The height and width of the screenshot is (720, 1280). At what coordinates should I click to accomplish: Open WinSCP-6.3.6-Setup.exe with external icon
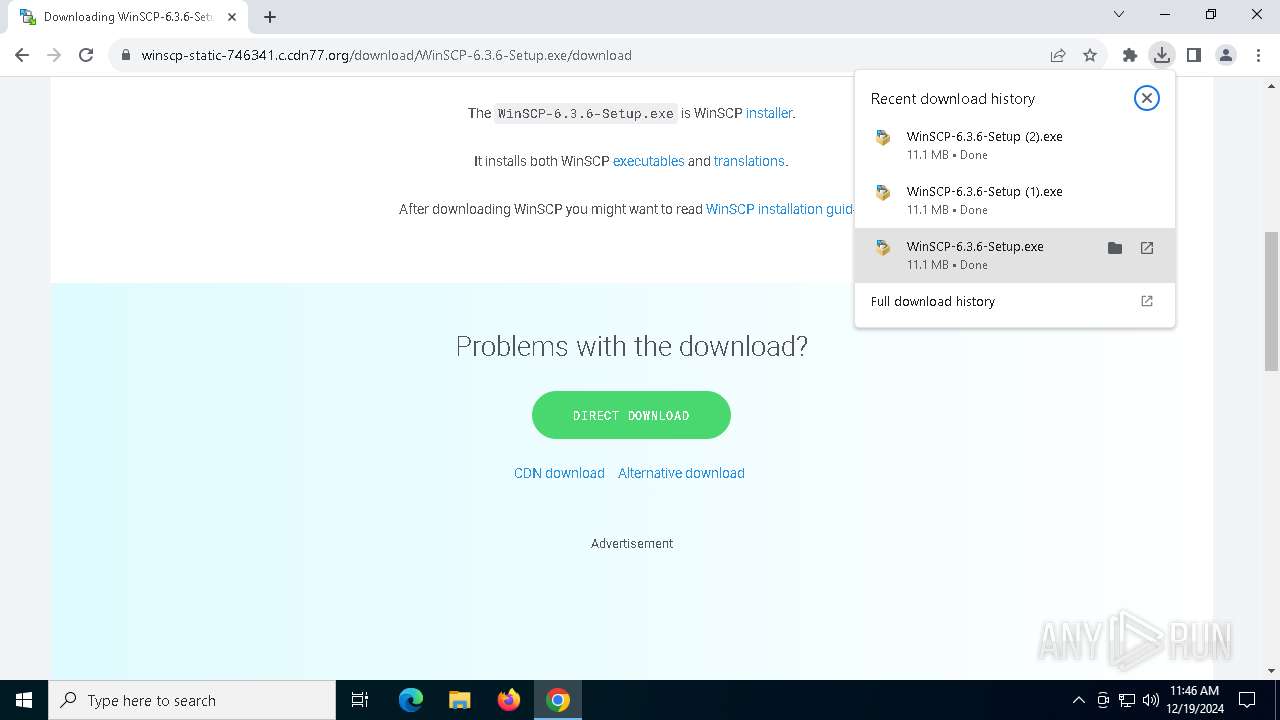click(x=1147, y=248)
